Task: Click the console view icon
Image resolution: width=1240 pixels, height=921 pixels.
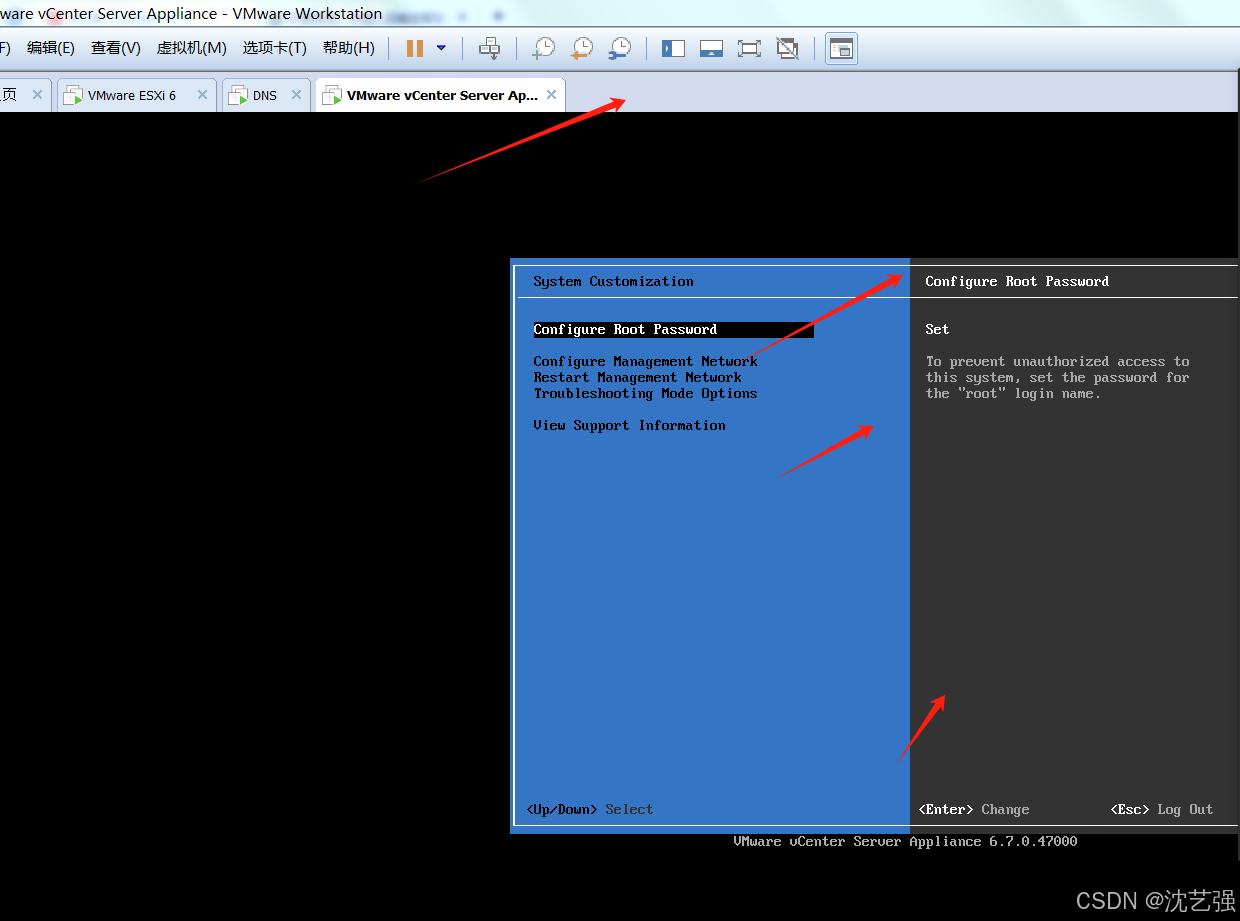Action: coord(841,48)
